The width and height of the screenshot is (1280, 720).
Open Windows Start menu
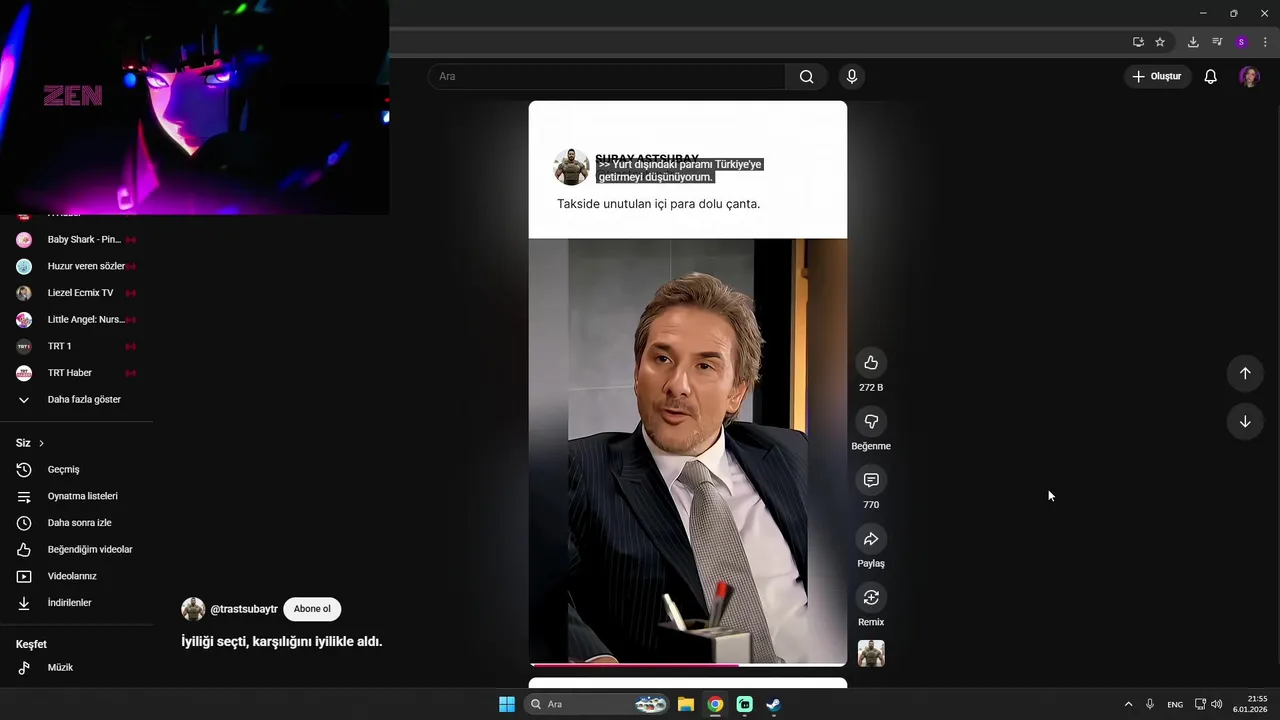507,704
